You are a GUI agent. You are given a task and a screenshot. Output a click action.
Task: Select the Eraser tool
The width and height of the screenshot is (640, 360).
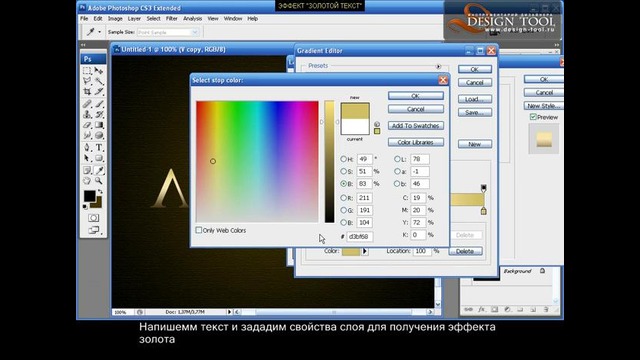pyautogui.click(x=87, y=125)
